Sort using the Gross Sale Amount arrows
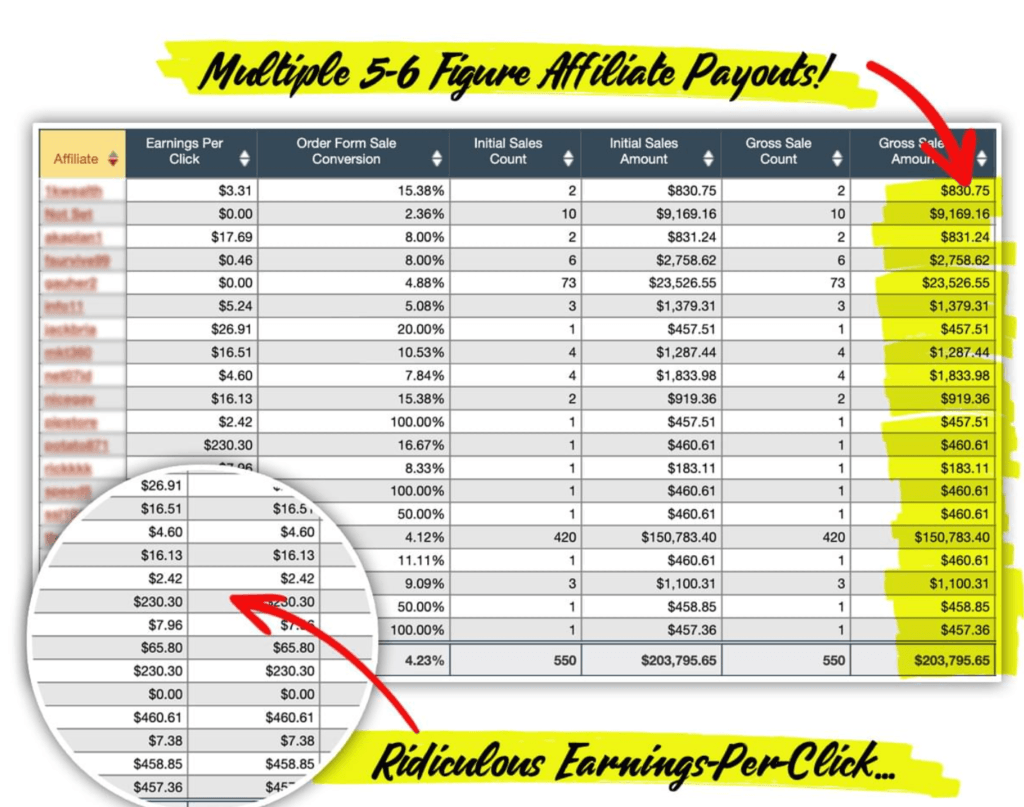1024x807 pixels. pyautogui.click(x=982, y=158)
